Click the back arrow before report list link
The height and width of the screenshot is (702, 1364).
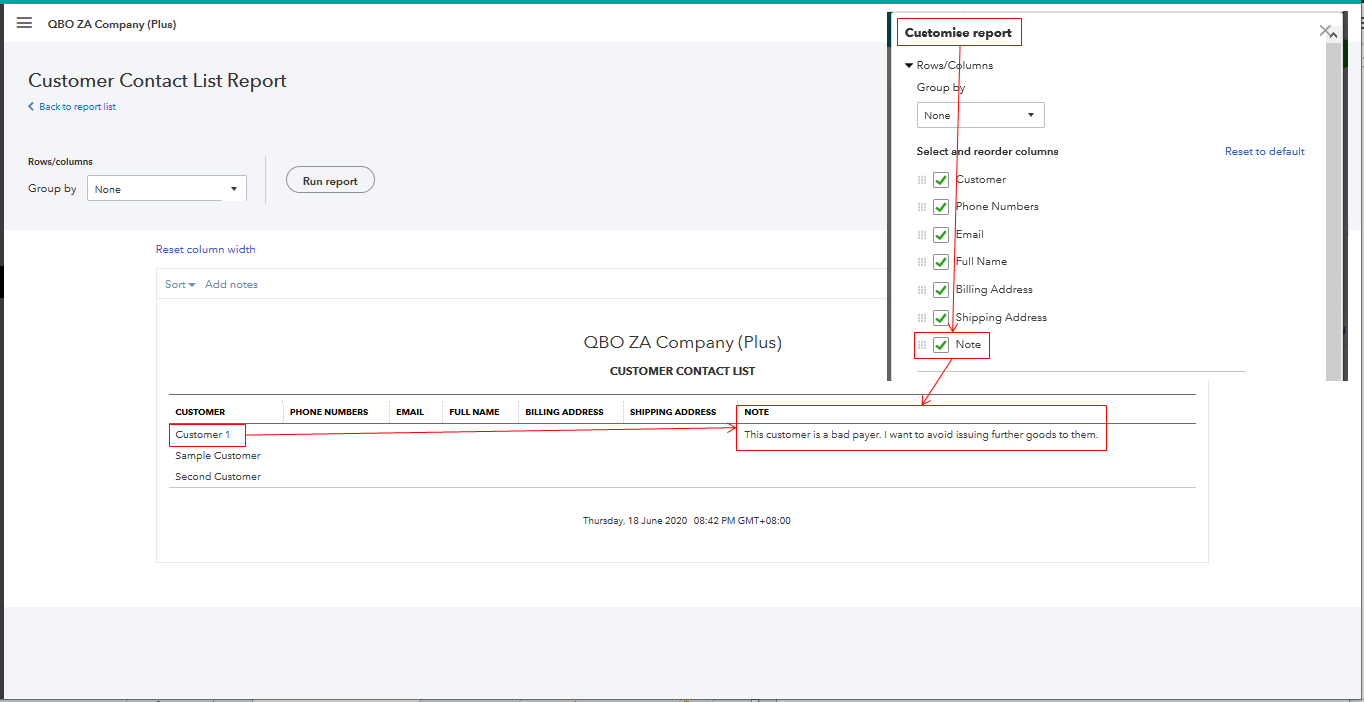(x=32, y=106)
